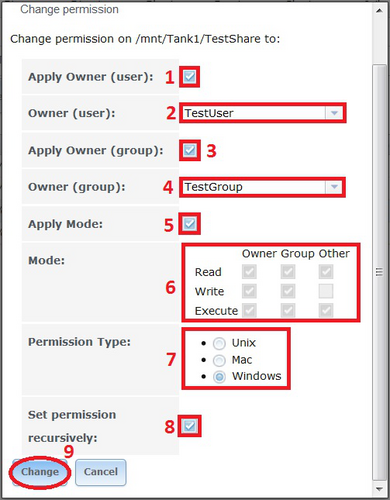Open the Owner (user) dropdown arrow

pos(334,113)
